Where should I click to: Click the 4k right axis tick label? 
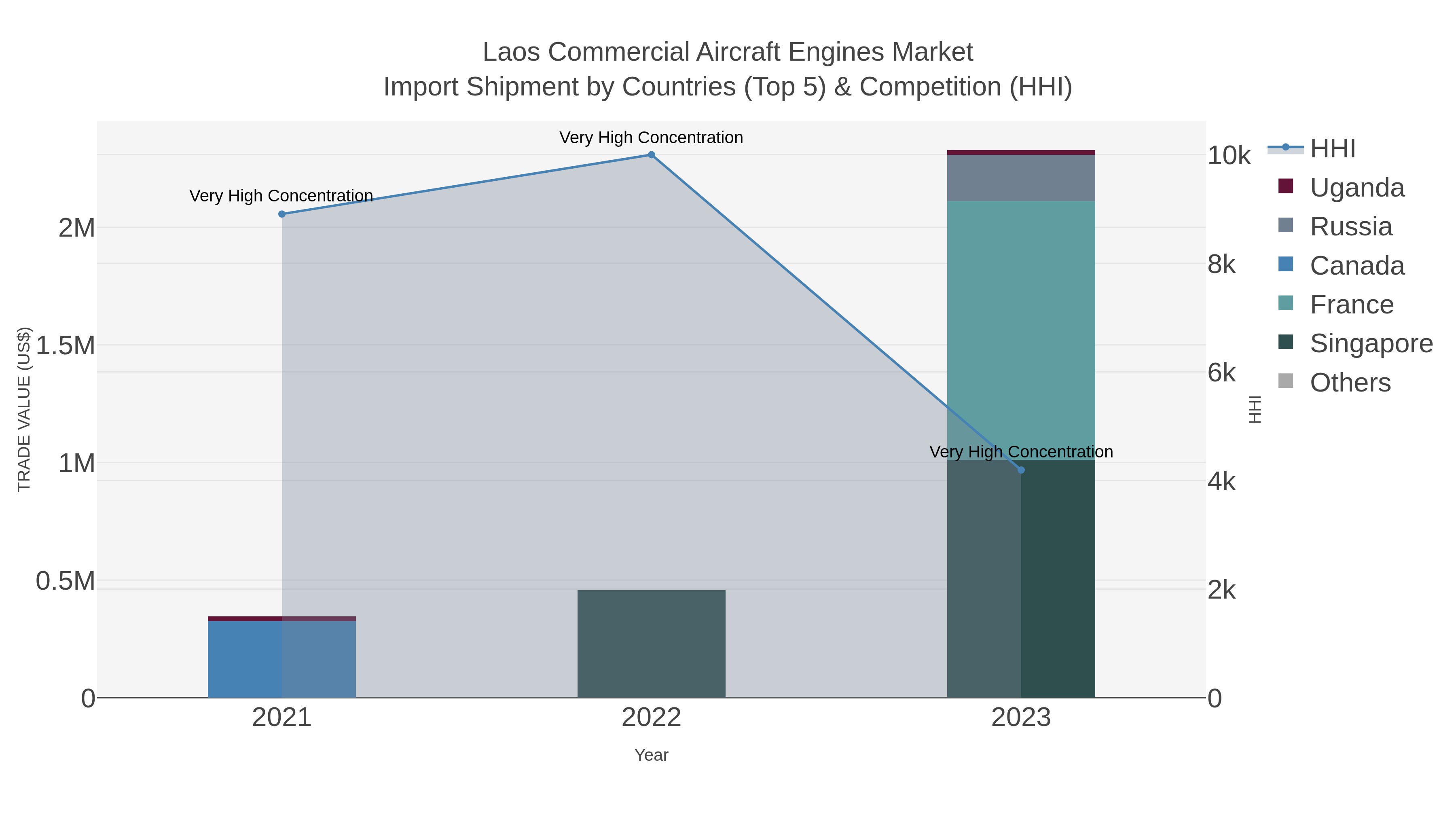(x=1222, y=482)
